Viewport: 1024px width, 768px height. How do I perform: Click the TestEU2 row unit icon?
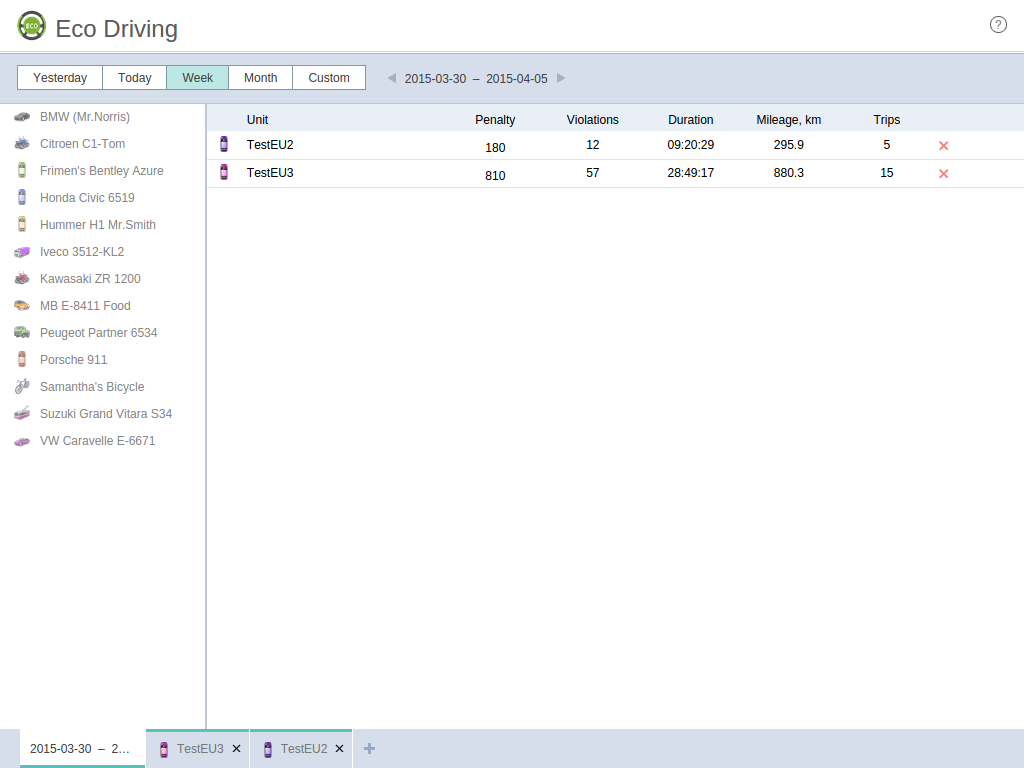coord(224,144)
